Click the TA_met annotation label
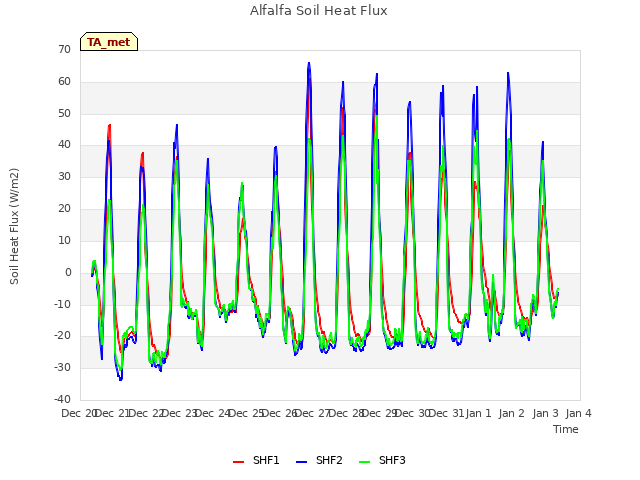Screen dimensions: 640x480 [x=109, y=42]
